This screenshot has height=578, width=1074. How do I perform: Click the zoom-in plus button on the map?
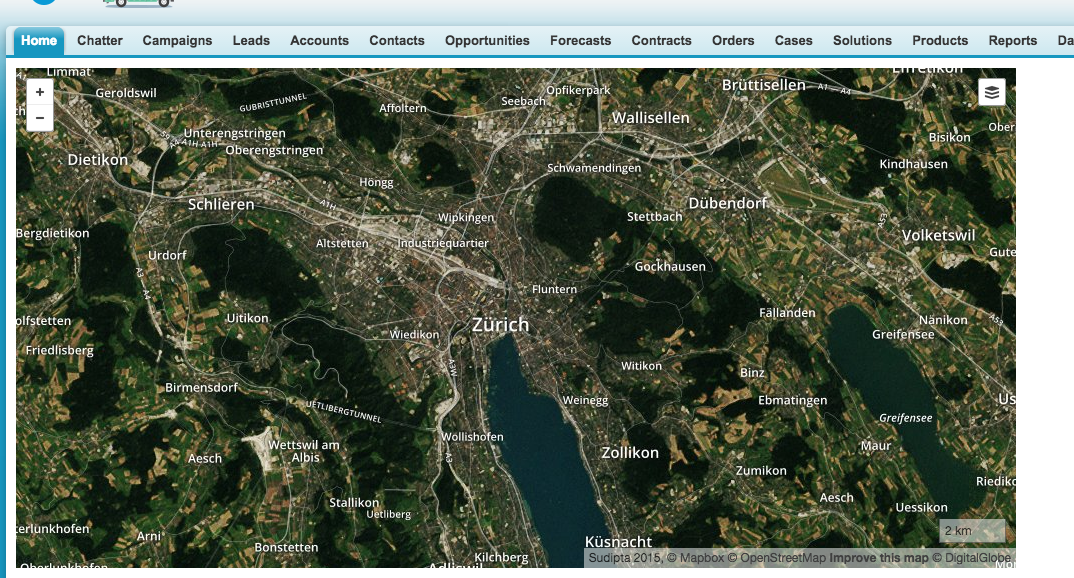pyautogui.click(x=39, y=91)
